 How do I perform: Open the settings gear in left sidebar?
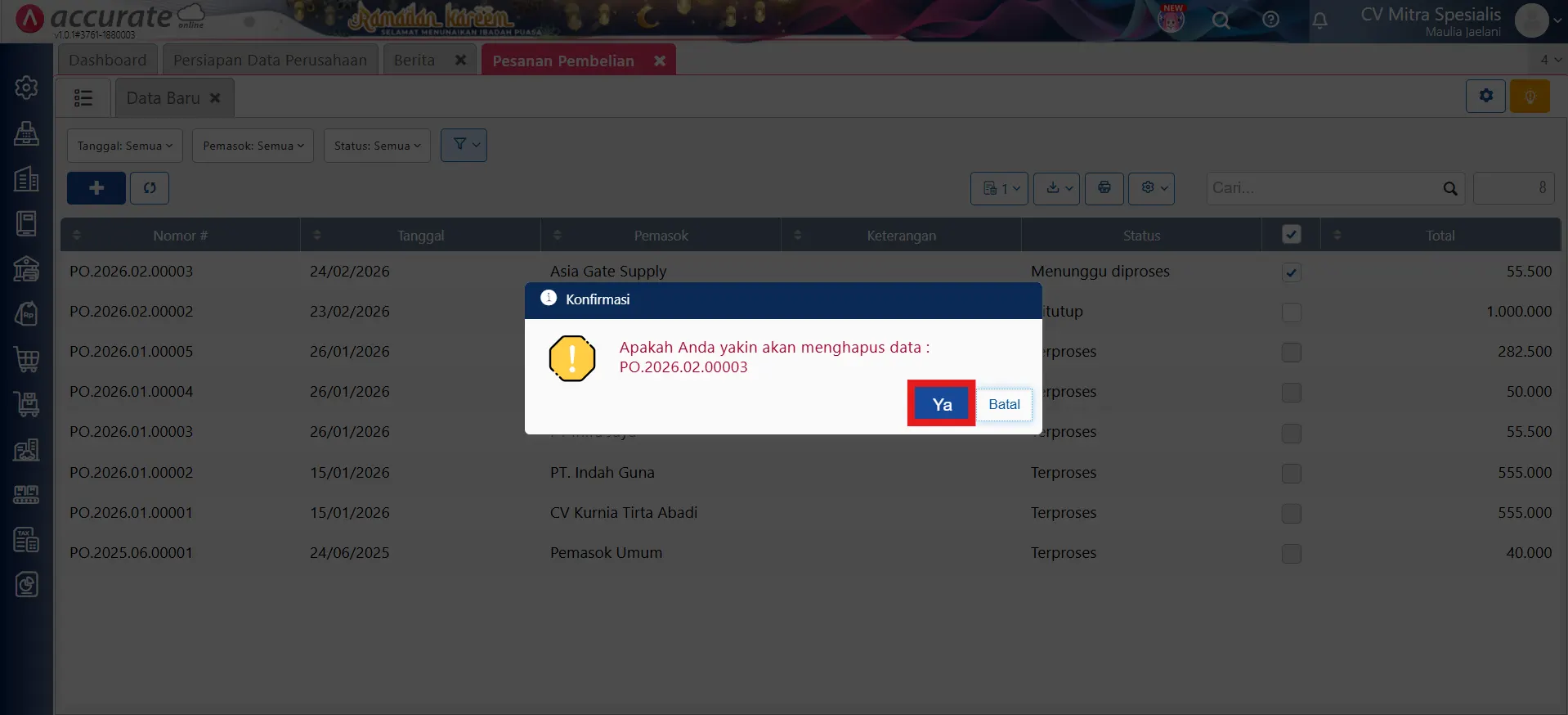click(x=26, y=88)
